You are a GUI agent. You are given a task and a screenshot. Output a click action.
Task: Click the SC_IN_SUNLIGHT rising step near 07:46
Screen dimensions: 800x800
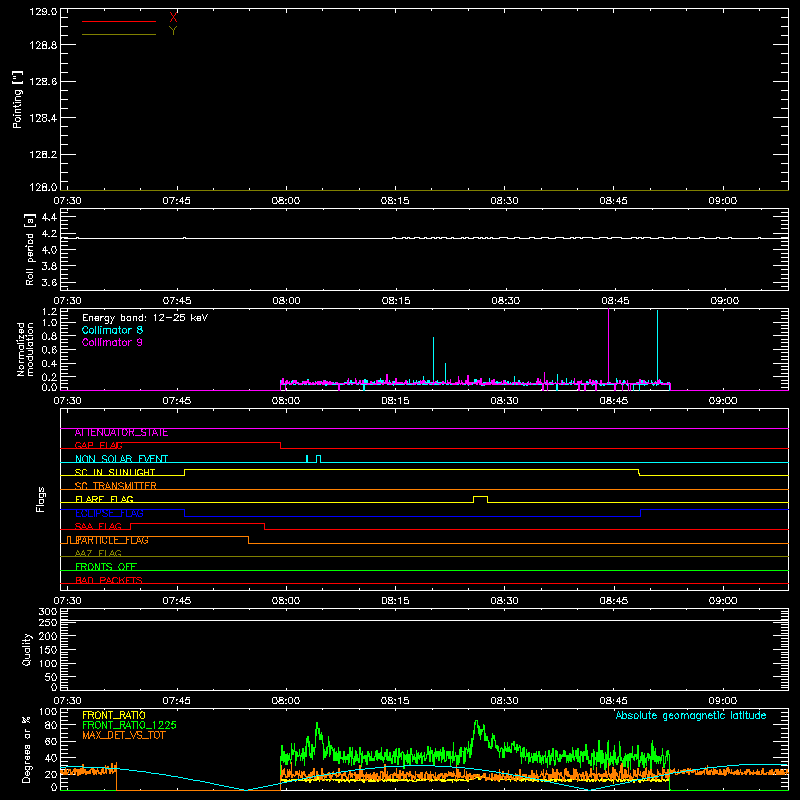tap(184, 472)
